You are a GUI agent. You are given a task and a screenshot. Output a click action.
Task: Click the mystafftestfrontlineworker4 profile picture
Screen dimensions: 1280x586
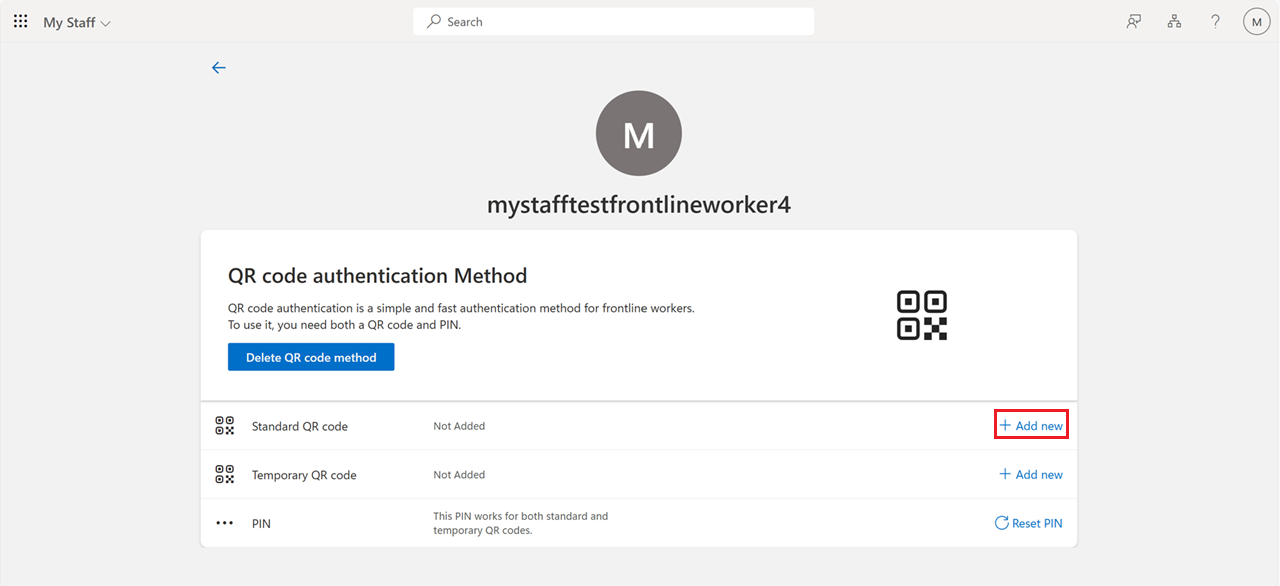click(638, 133)
